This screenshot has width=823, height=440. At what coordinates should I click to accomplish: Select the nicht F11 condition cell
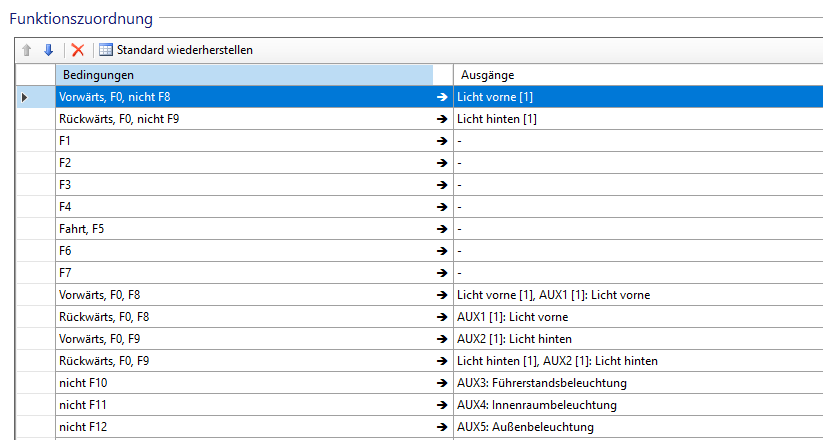240,405
